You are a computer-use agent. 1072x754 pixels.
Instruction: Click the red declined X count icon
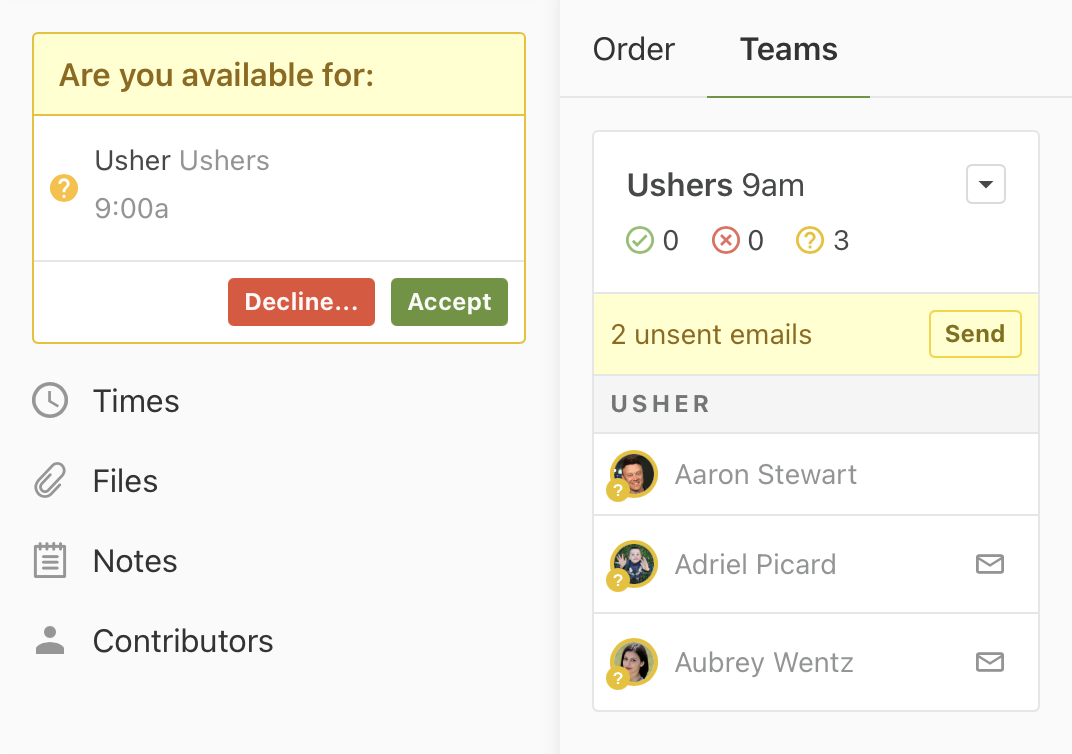pos(725,241)
